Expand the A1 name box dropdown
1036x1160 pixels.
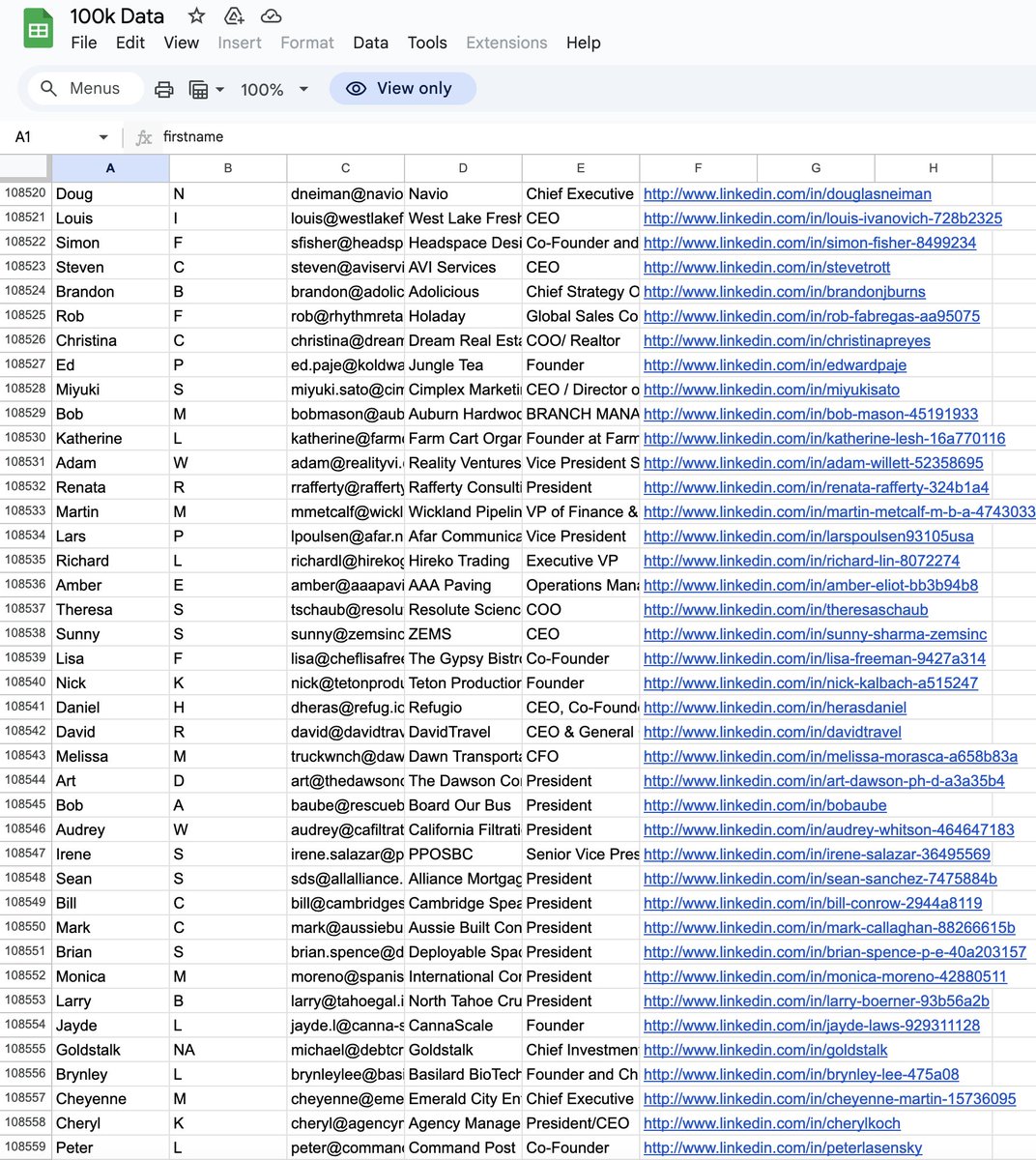(103, 137)
